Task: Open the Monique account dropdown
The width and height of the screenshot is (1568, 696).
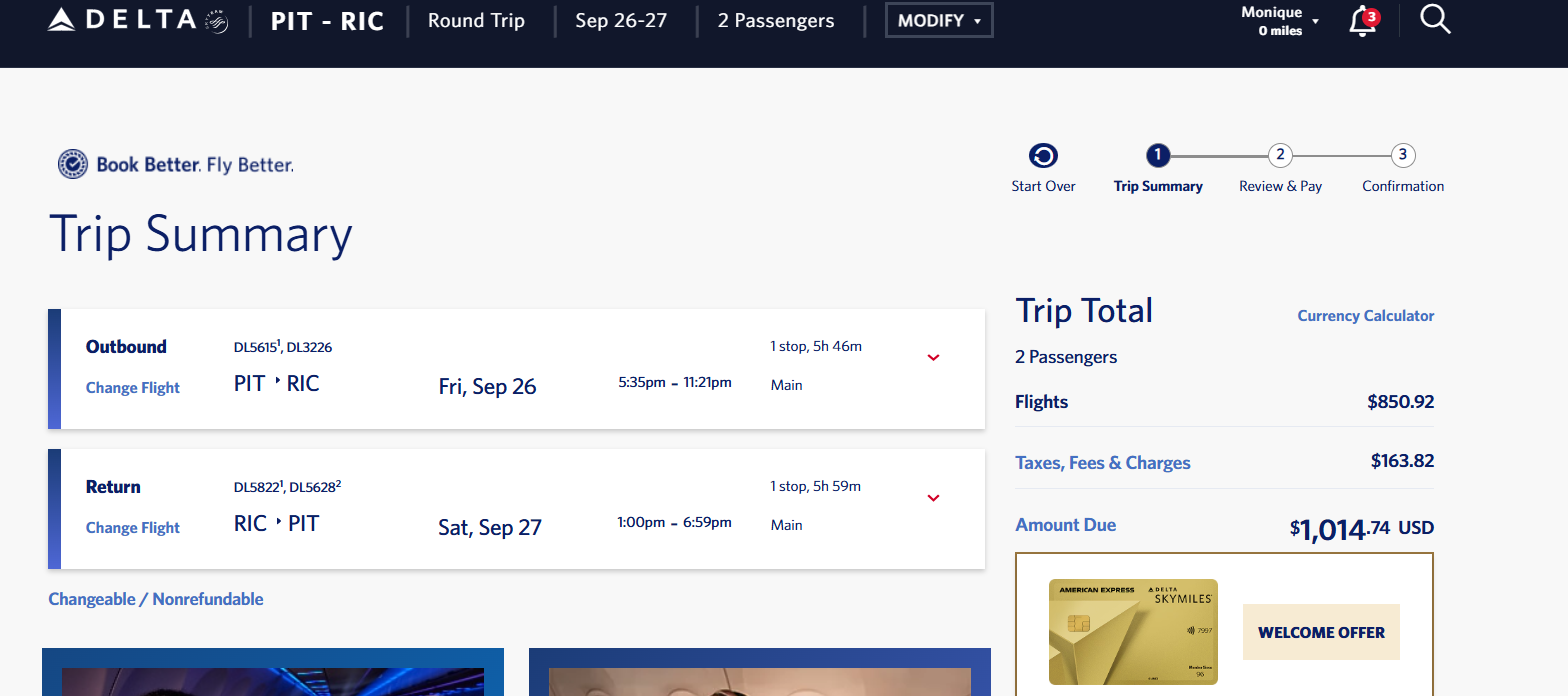Action: tap(1280, 21)
